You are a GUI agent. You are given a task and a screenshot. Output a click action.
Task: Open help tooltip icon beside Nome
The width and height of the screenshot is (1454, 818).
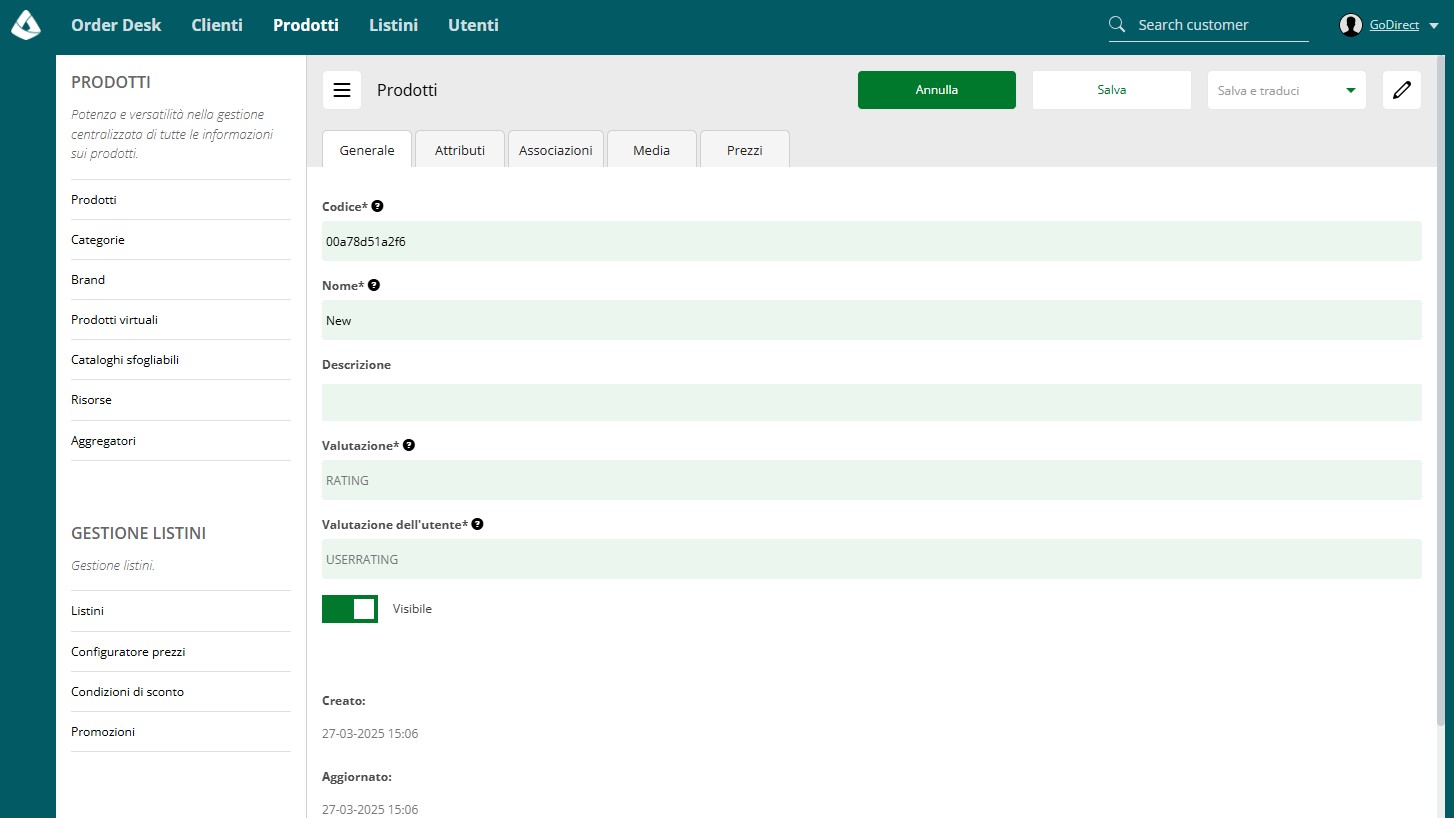(374, 285)
